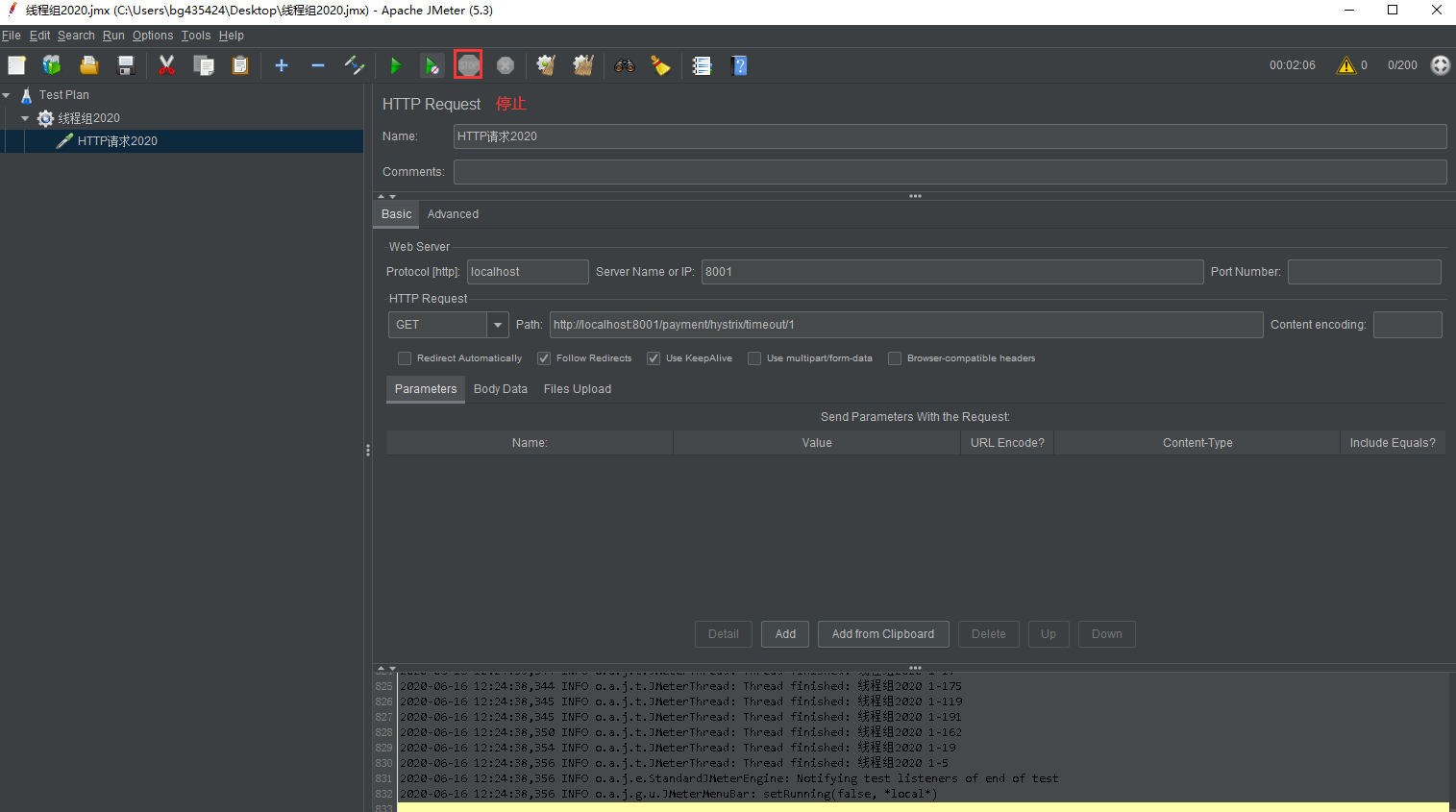Open the Edit menu

click(39, 36)
